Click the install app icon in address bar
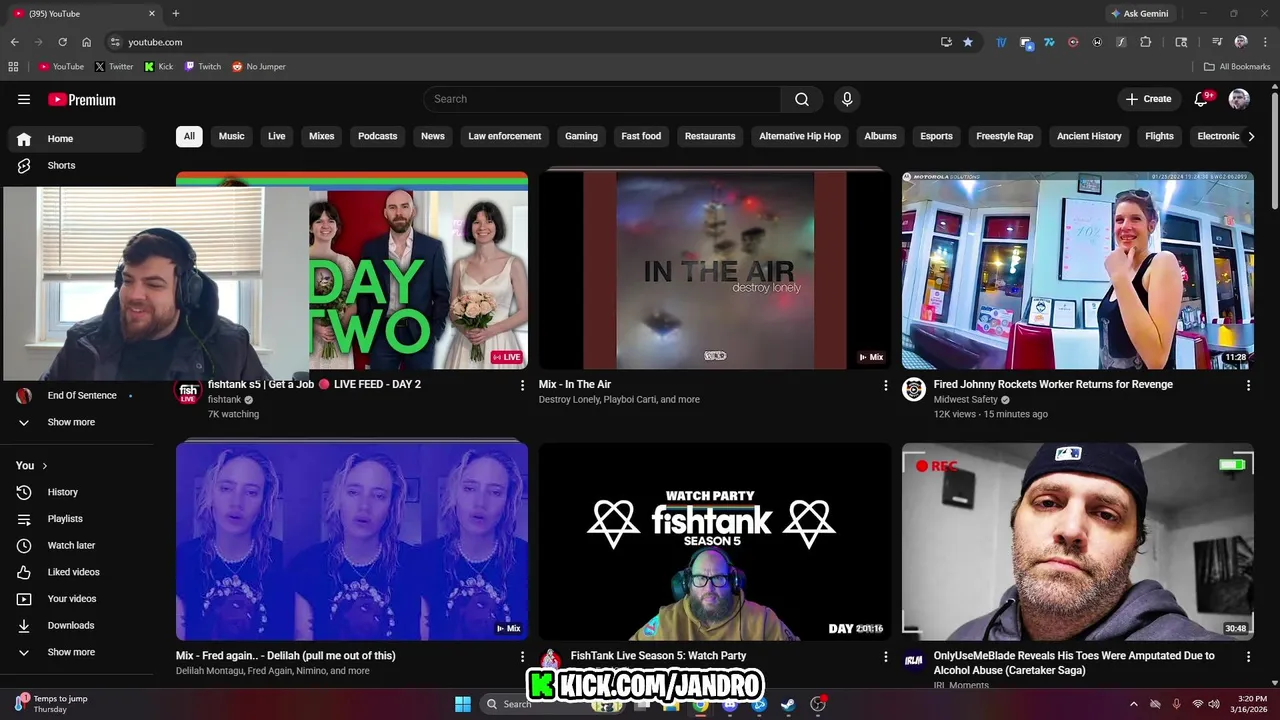The height and width of the screenshot is (720, 1280). tap(946, 42)
